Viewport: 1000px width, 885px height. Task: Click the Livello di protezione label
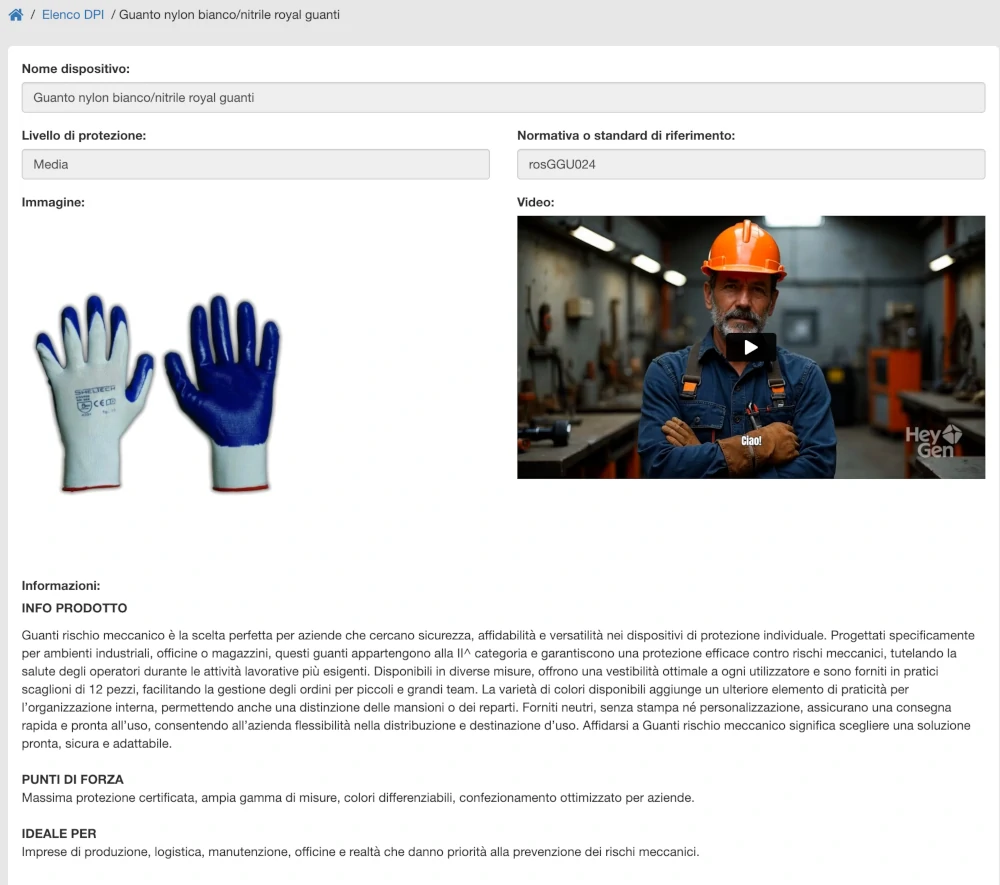[84, 135]
